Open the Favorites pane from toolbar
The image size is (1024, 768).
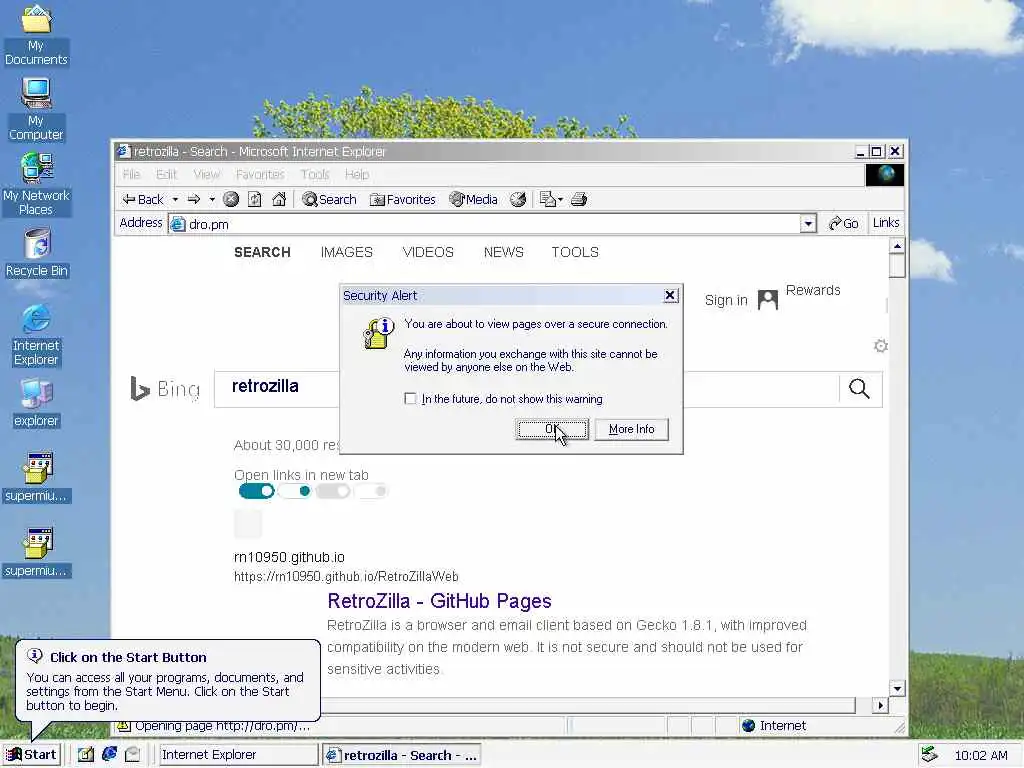tap(402, 200)
